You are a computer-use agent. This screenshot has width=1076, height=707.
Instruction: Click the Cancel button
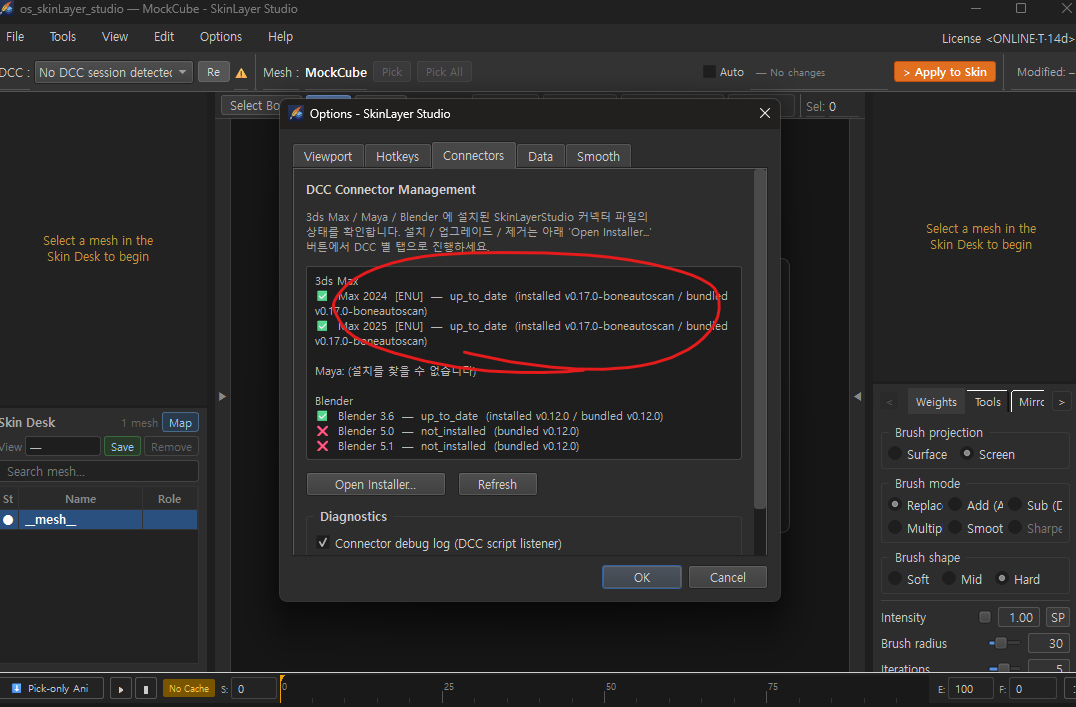click(x=727, y=577)
